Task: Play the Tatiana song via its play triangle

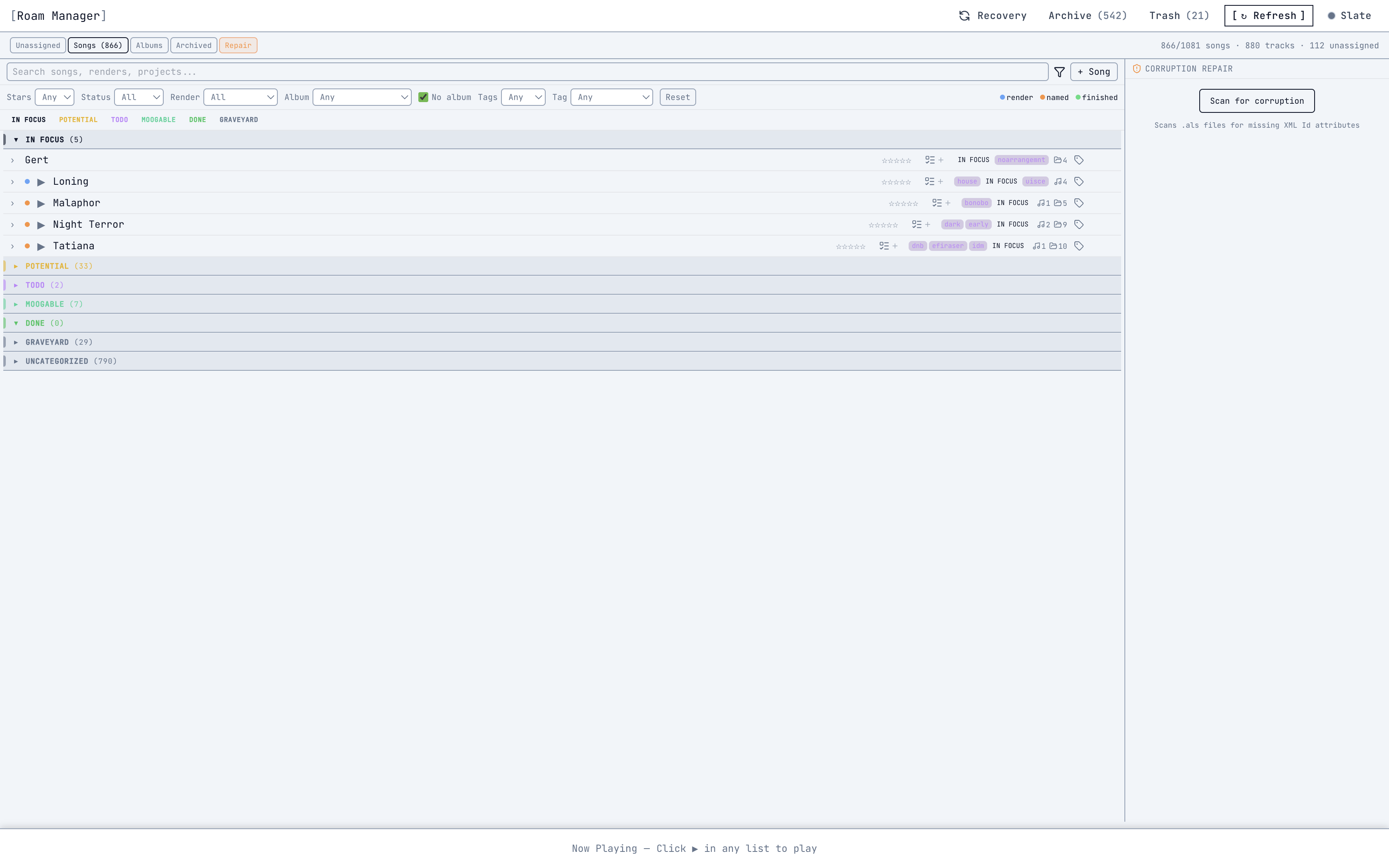Action: (x=41, y=246)
